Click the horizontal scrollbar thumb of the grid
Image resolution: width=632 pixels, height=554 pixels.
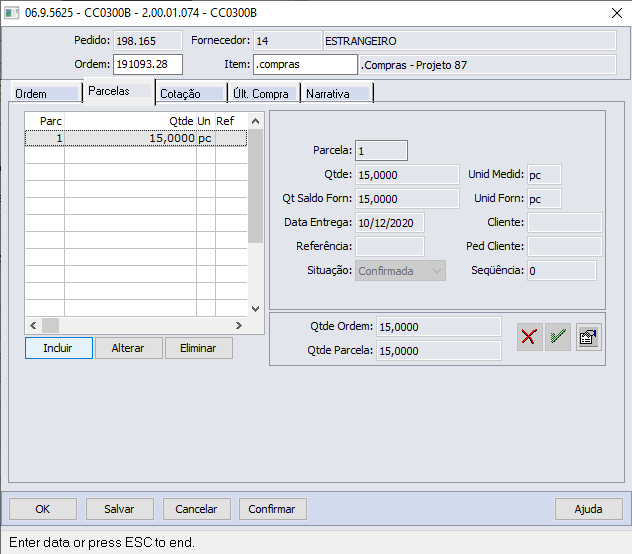[x=50, y=325]
